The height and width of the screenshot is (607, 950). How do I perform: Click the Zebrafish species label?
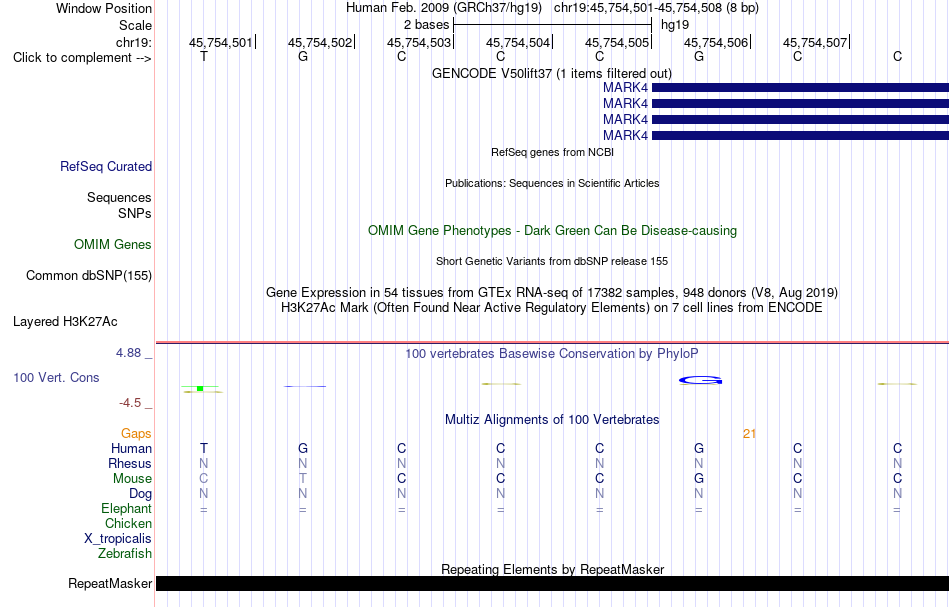[125, 554]
